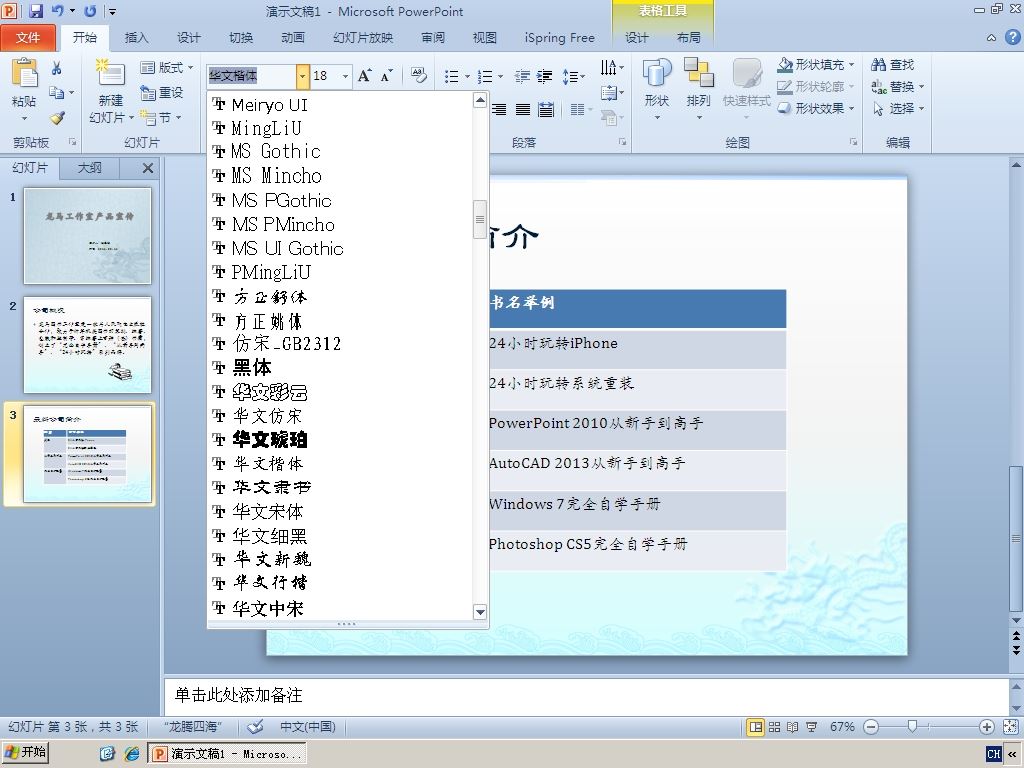
Task: Increase font size with large A button
Action: click(x=365, y=76)
